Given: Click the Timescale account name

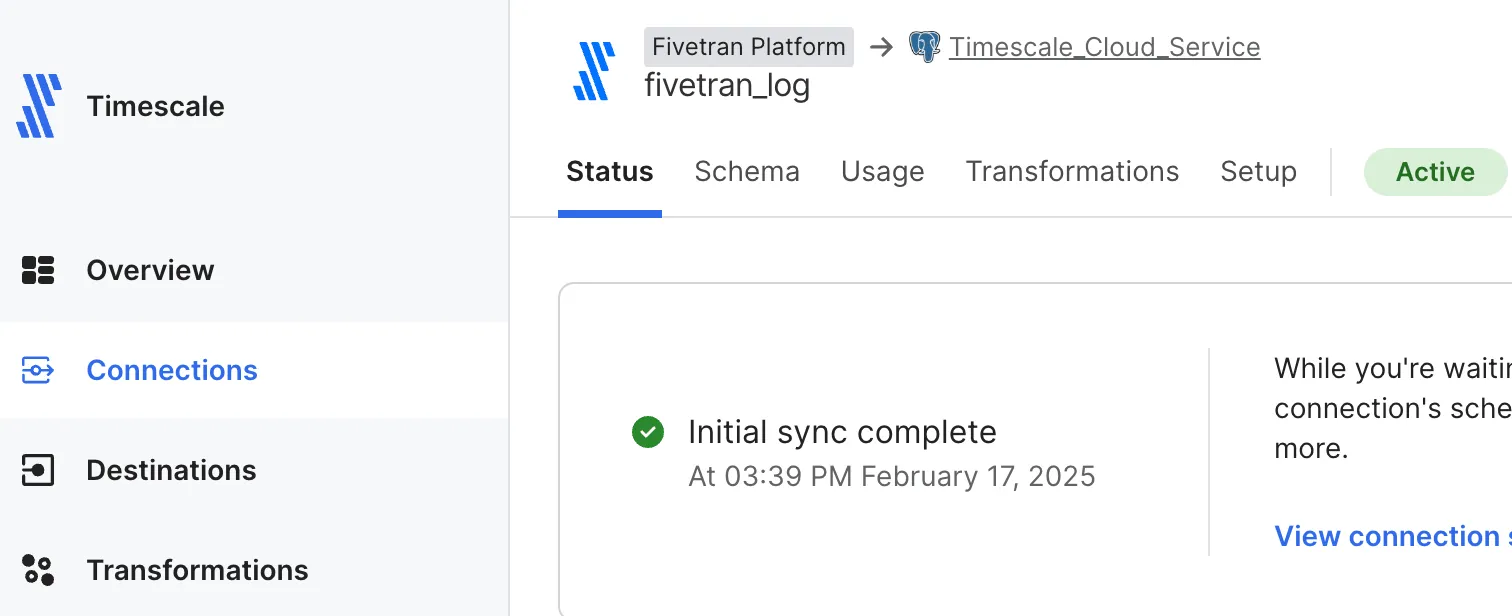Looking at the screenshot, I should click(156, 106).
